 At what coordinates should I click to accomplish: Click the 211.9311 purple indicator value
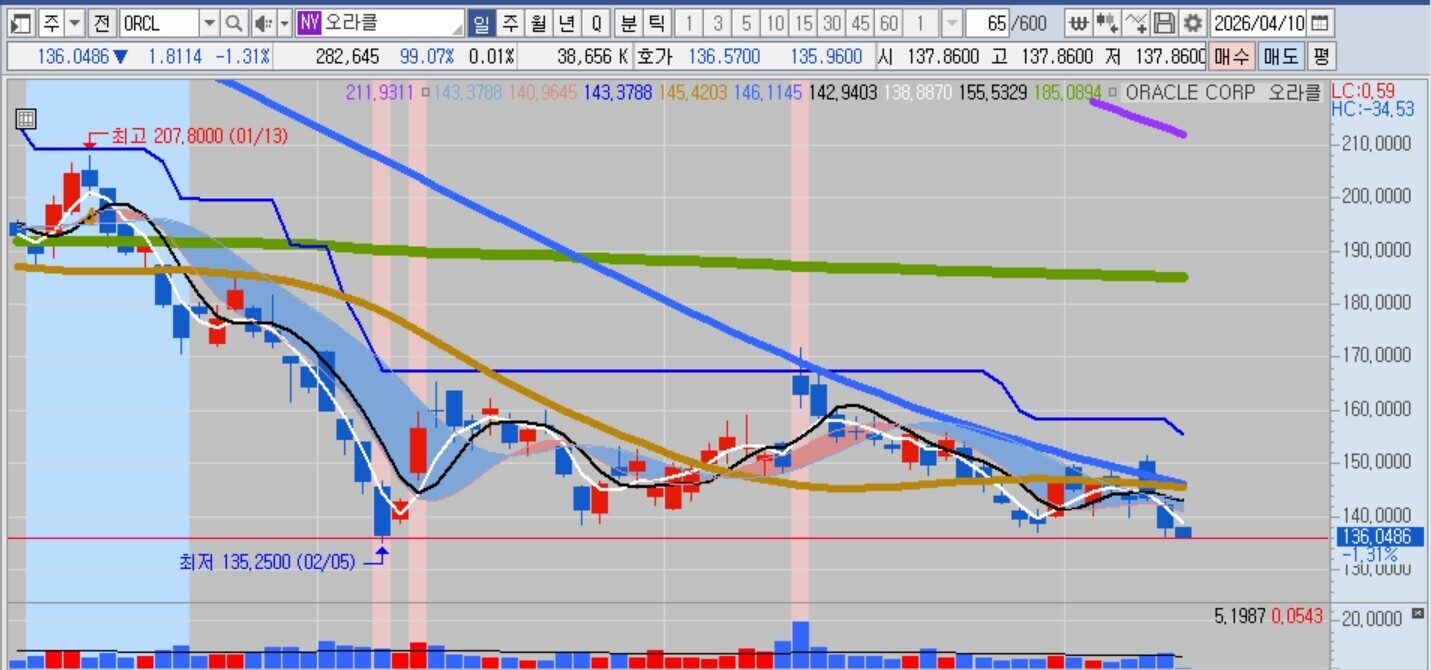click(x=380, y=92)
